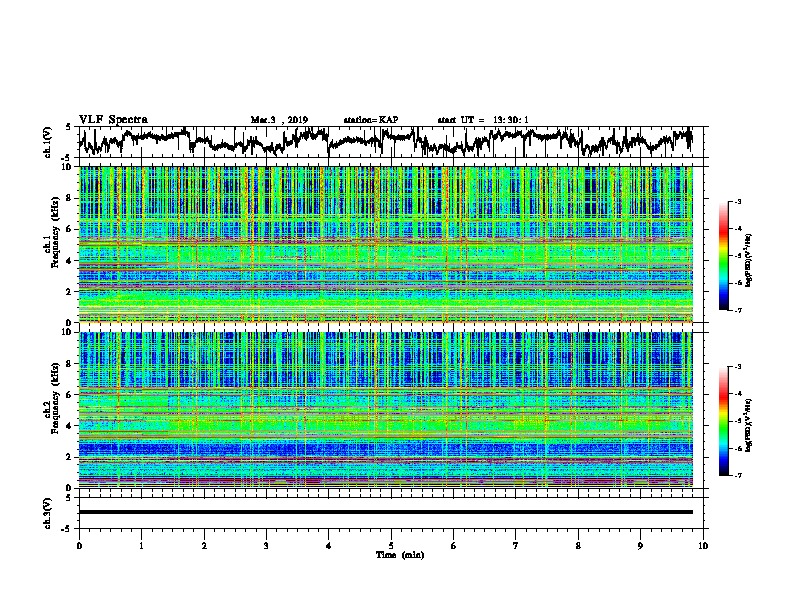Click the thick black ch.3 trace line
Image resolution: width=792 pixels, height=612 pixels.
point(385,512)
